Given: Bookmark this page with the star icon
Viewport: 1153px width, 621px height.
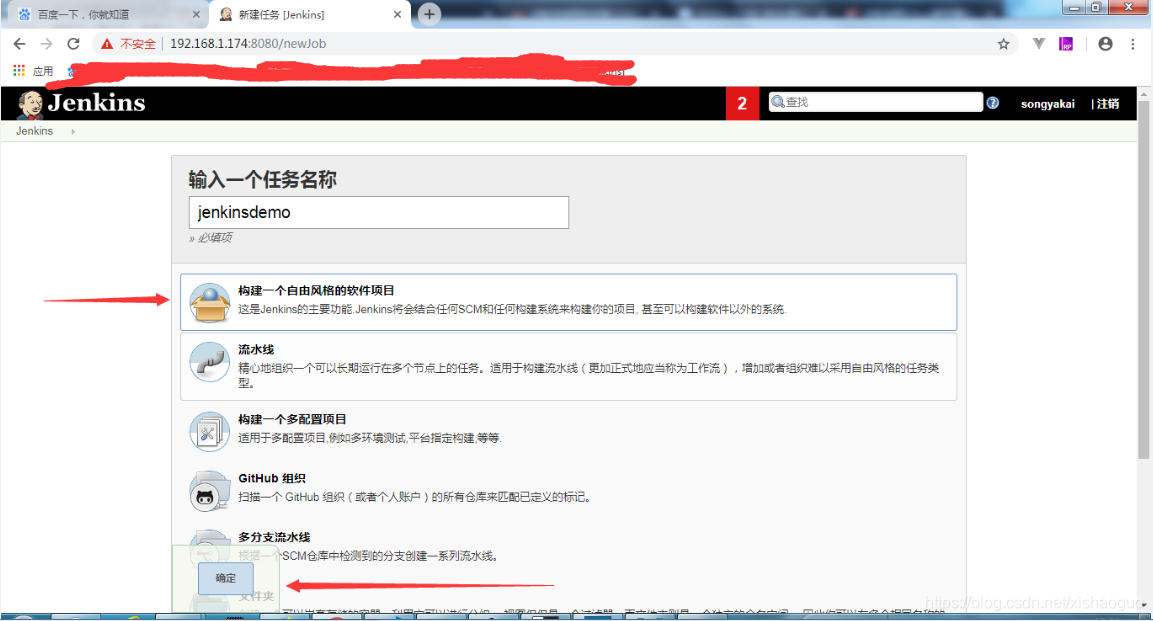Looking at the screenshot, I should (x=1004, y=44).
